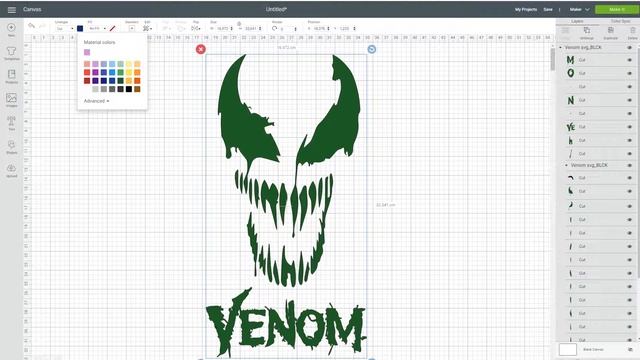Switch to the Layers tab
This screenshot has height=360, width=640.
point(577,21)
